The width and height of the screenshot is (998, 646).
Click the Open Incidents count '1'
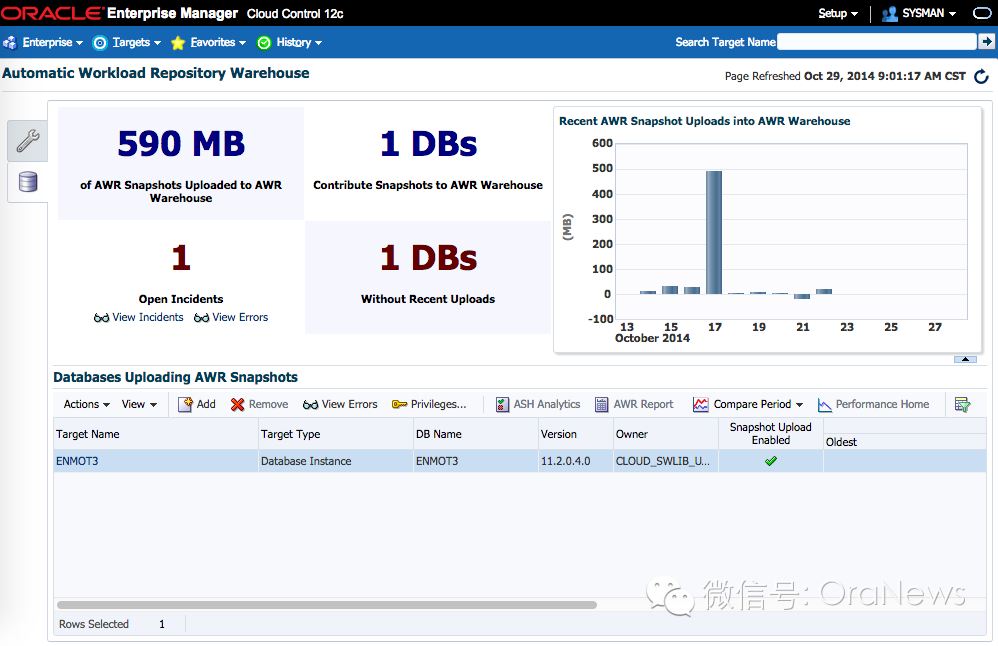click(x=181, y=258)
